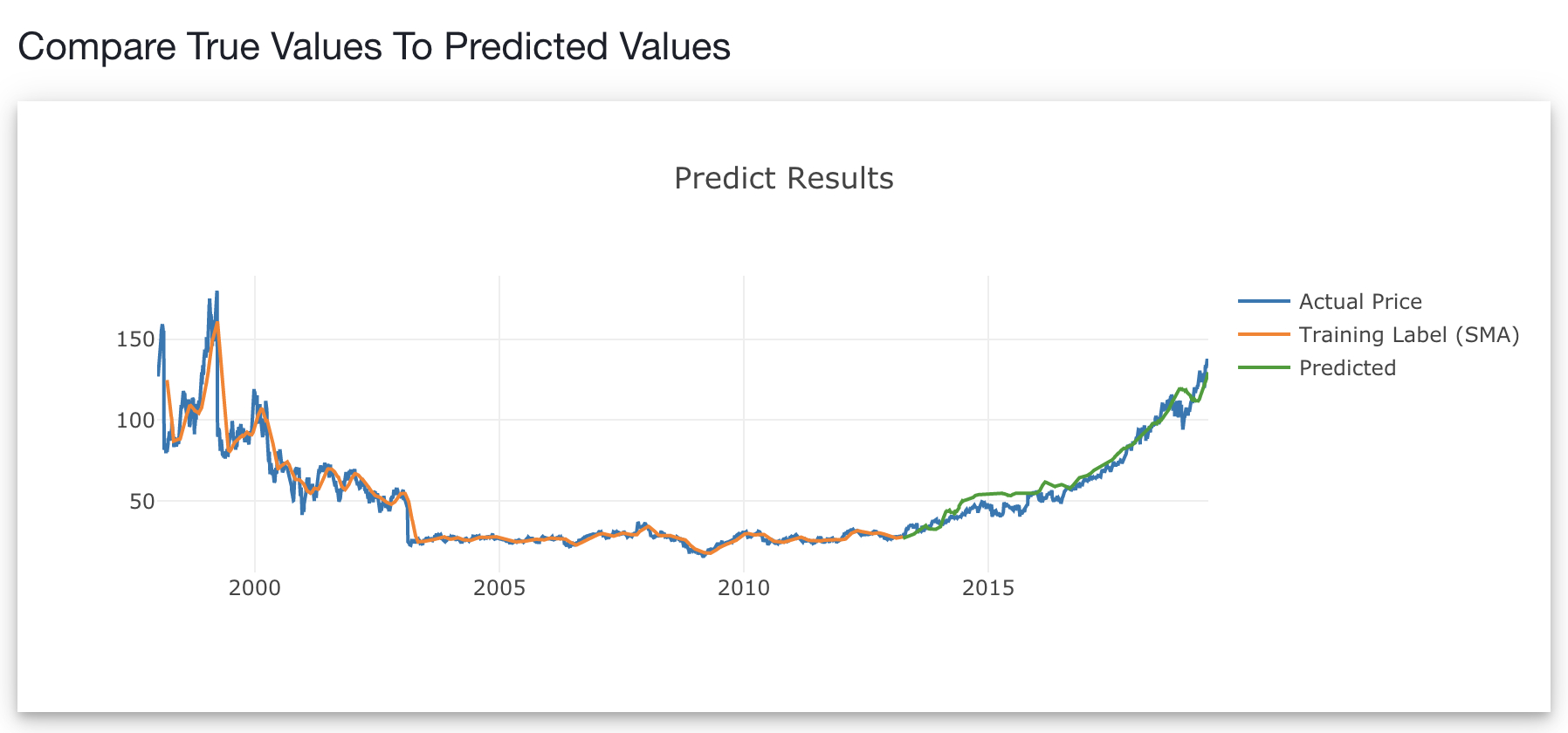Click the right end of the green Predicted line
This screenshot has height=733, width=1568.
[1207, 375]
